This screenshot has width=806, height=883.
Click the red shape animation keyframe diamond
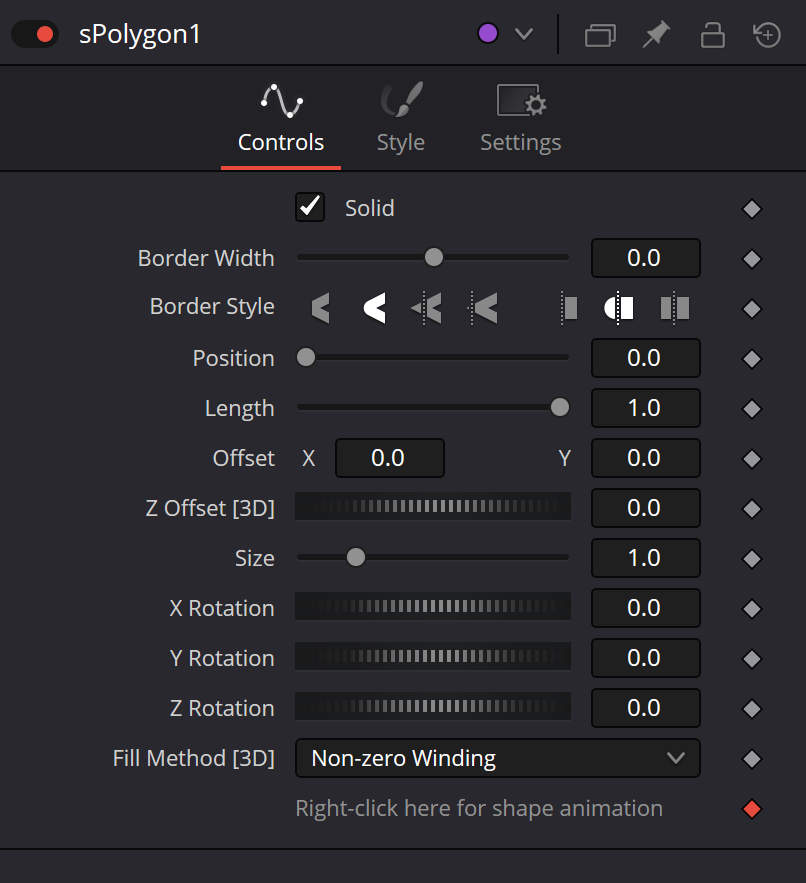pyautogui.click(x=752, y=809)
